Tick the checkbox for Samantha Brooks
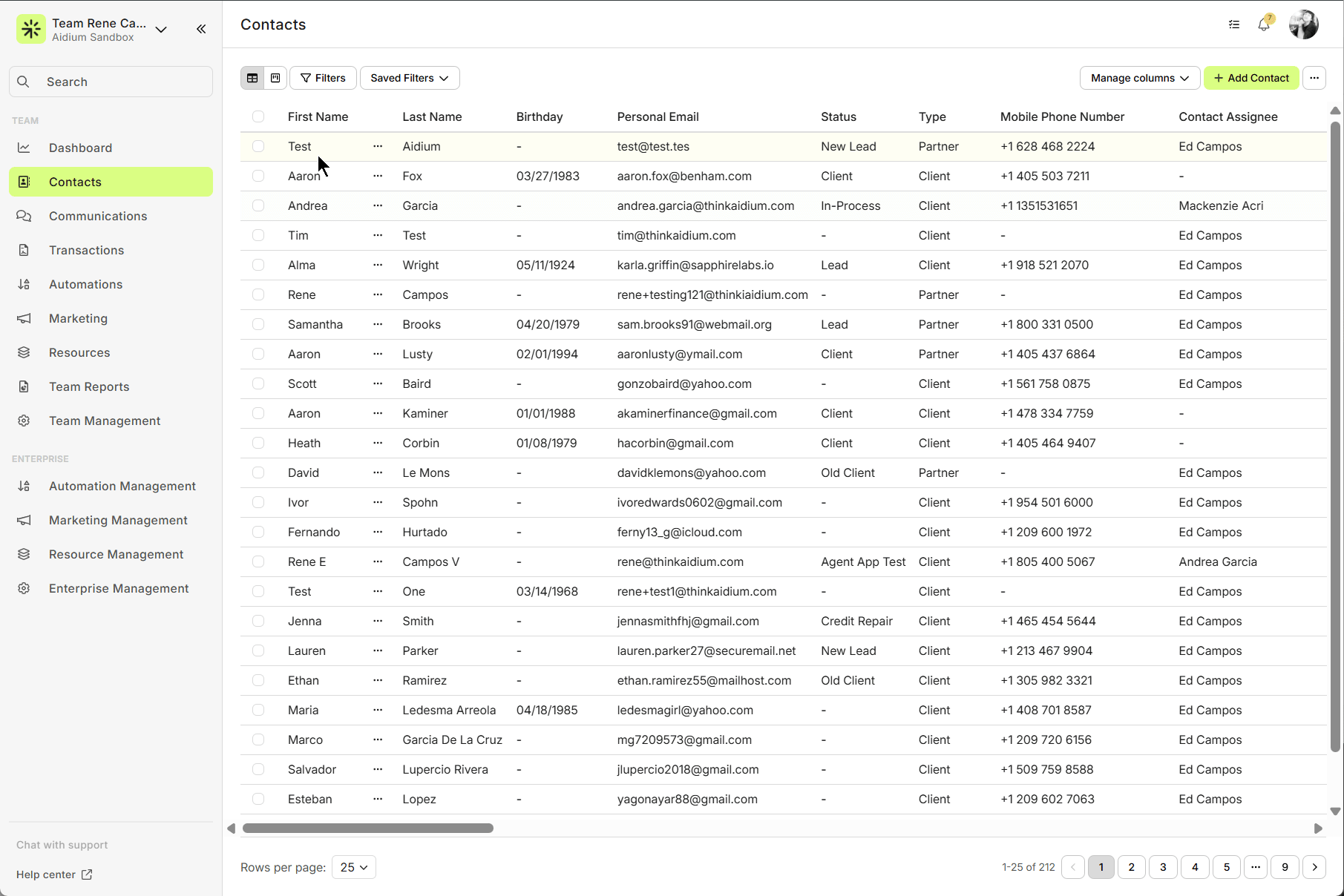The height and width of the screenshot is (896, 1344). pos(258,324)
